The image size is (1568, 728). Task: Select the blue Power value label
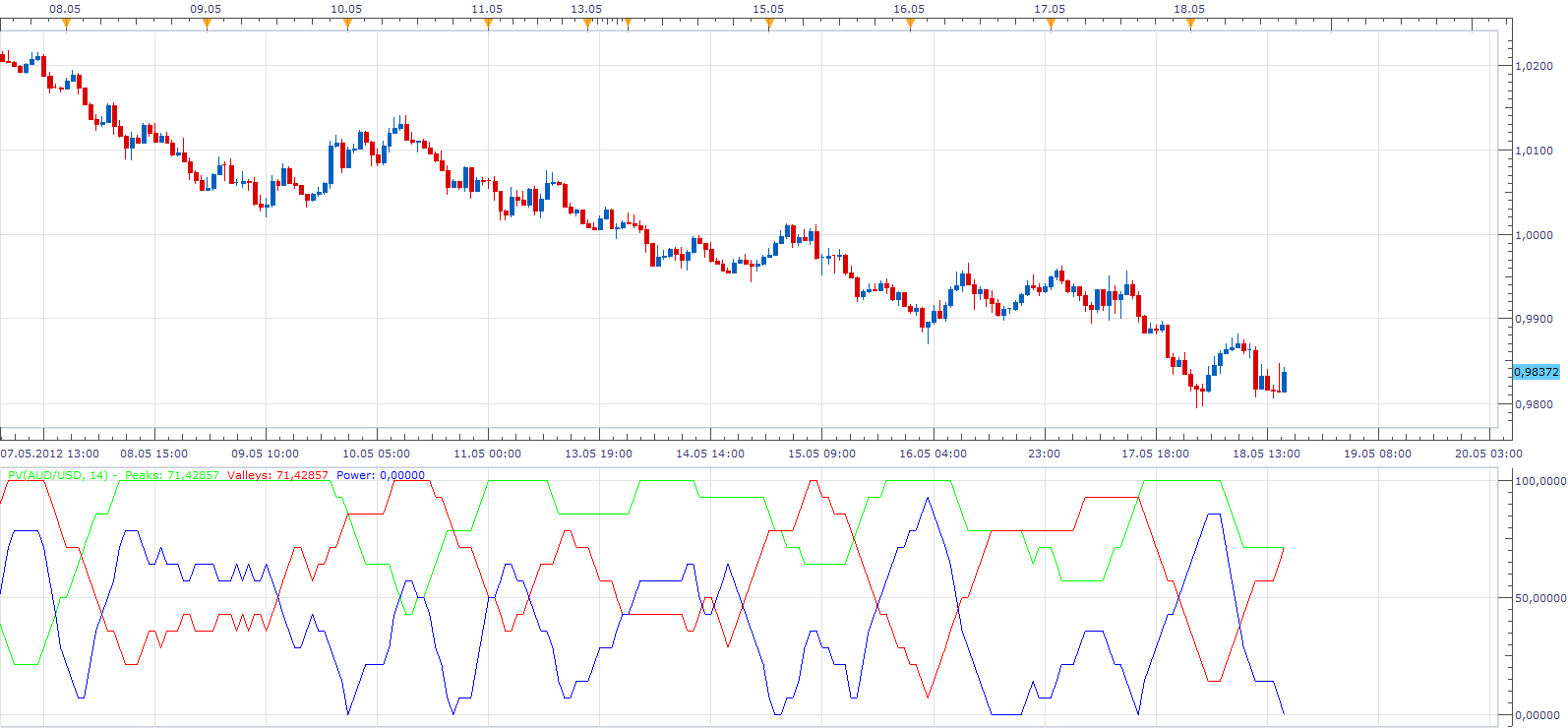pyautogui.click(x=381, y=475)
